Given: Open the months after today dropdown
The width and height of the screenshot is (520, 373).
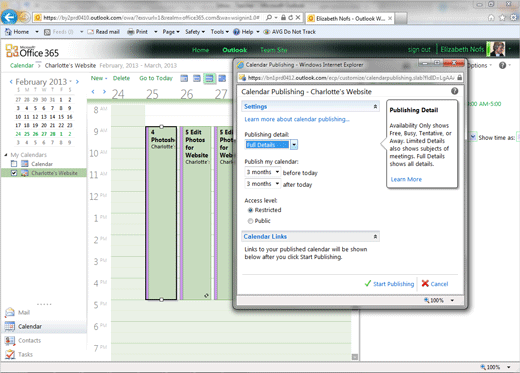Looking at the screenshot, I should [277, 184].
